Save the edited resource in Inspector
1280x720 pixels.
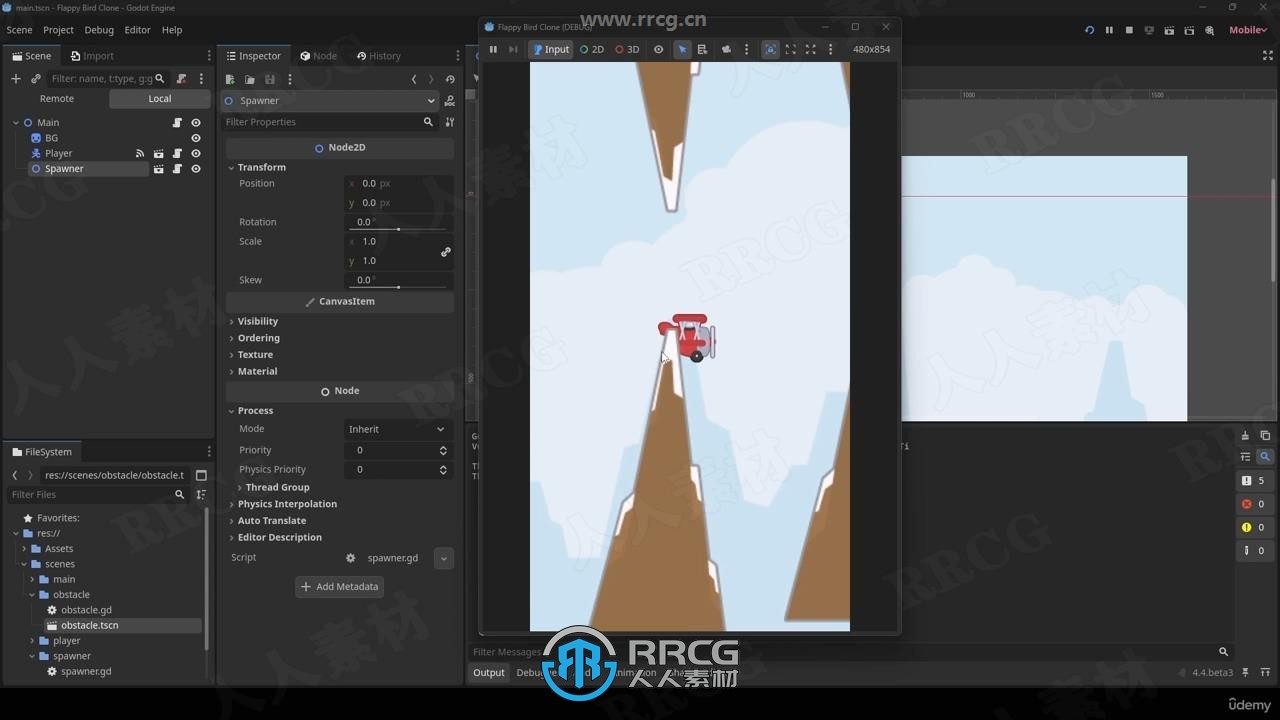click(270, 79)
